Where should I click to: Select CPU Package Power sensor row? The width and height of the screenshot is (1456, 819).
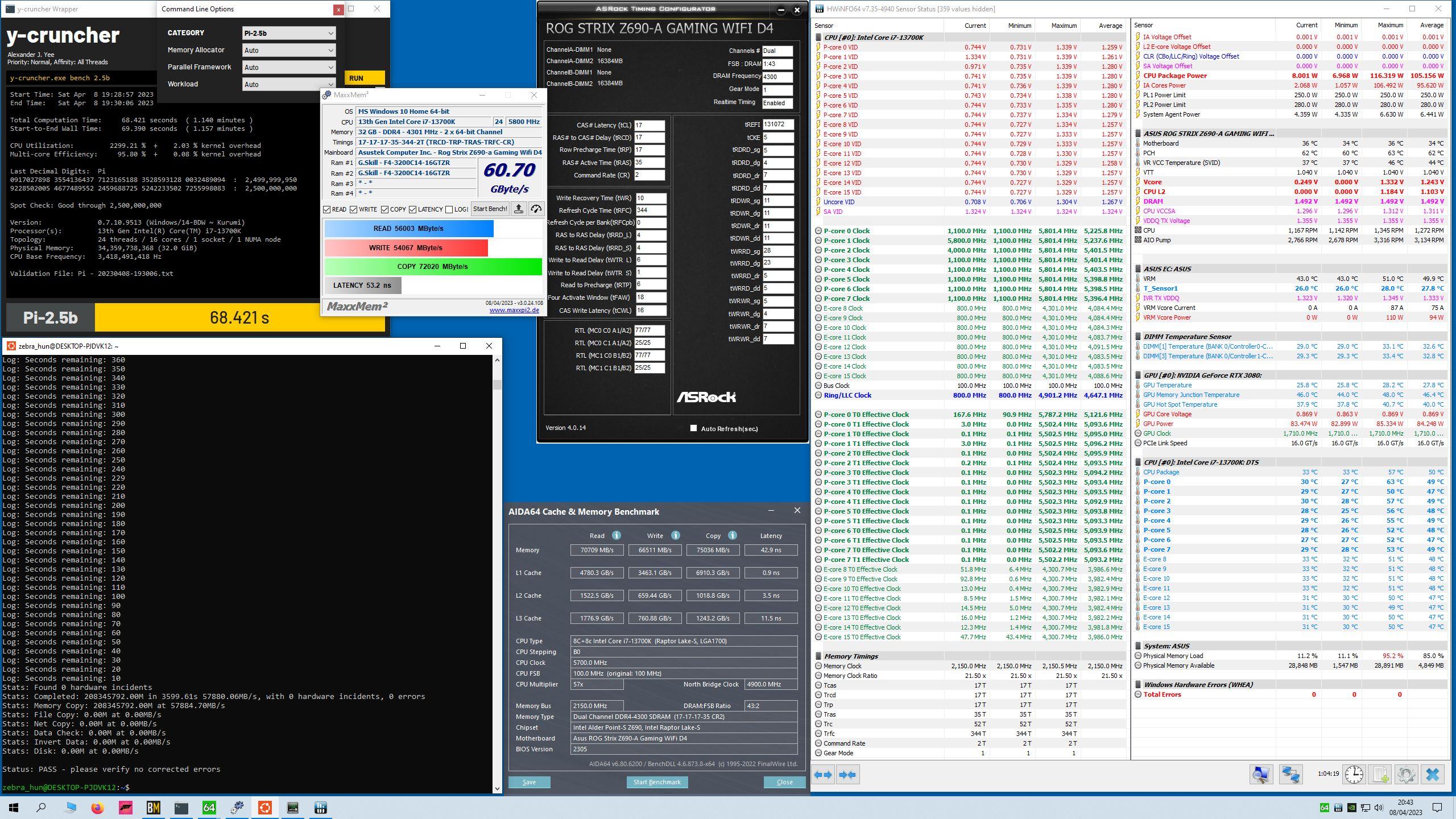point(1290,76)
